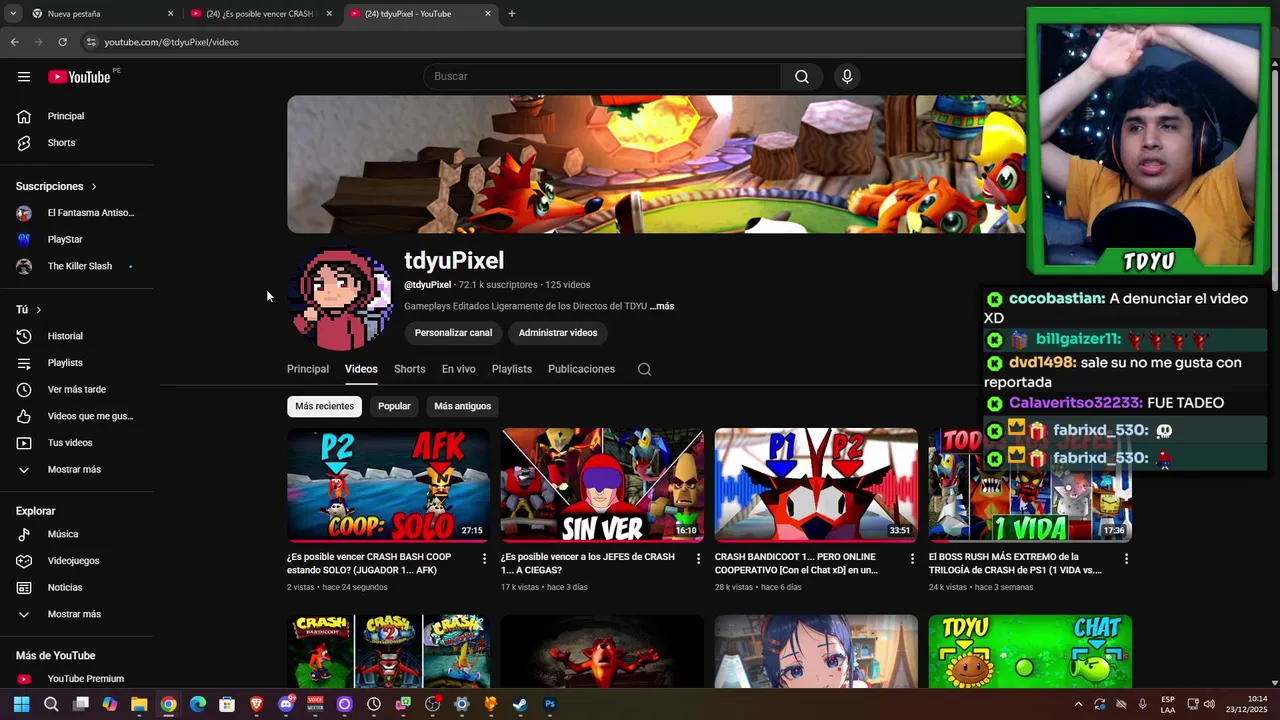
Task: Click inside the Buscar search field
Action: pos(602,77)
